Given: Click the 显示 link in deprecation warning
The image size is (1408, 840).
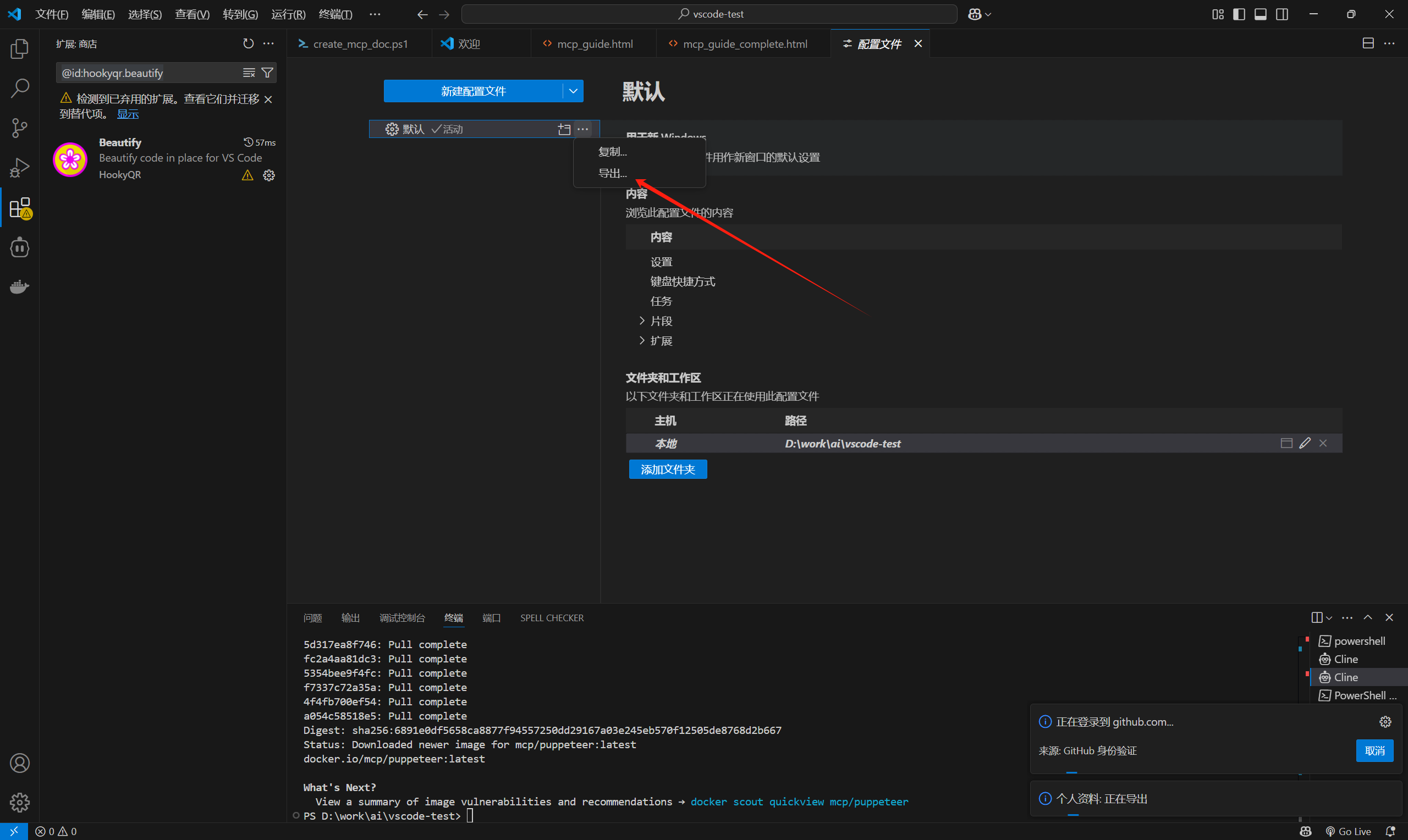Looking at the screenshot, I should point(128,114).
